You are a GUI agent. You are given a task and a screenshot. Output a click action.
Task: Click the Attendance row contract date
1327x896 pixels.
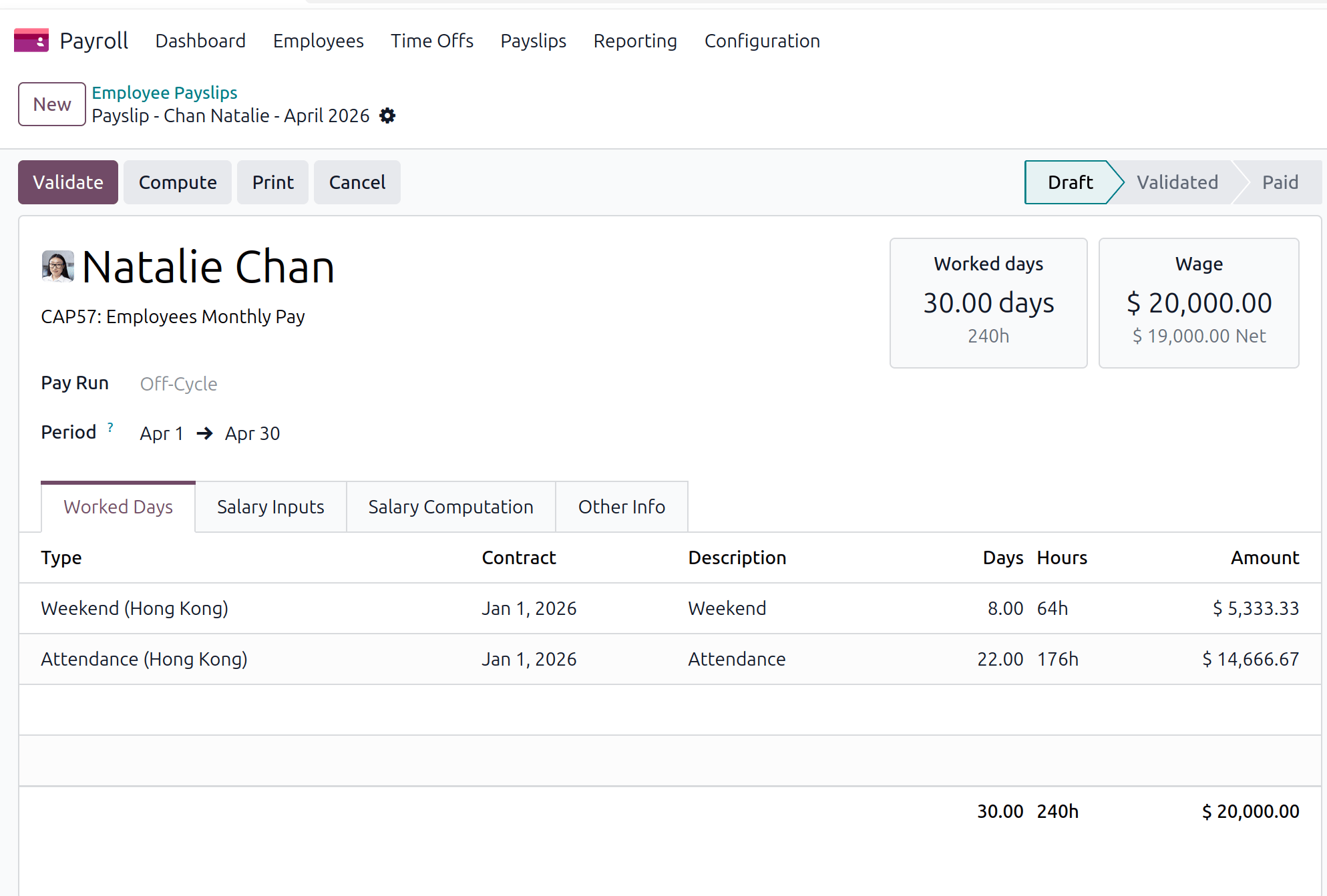(529, 659)
